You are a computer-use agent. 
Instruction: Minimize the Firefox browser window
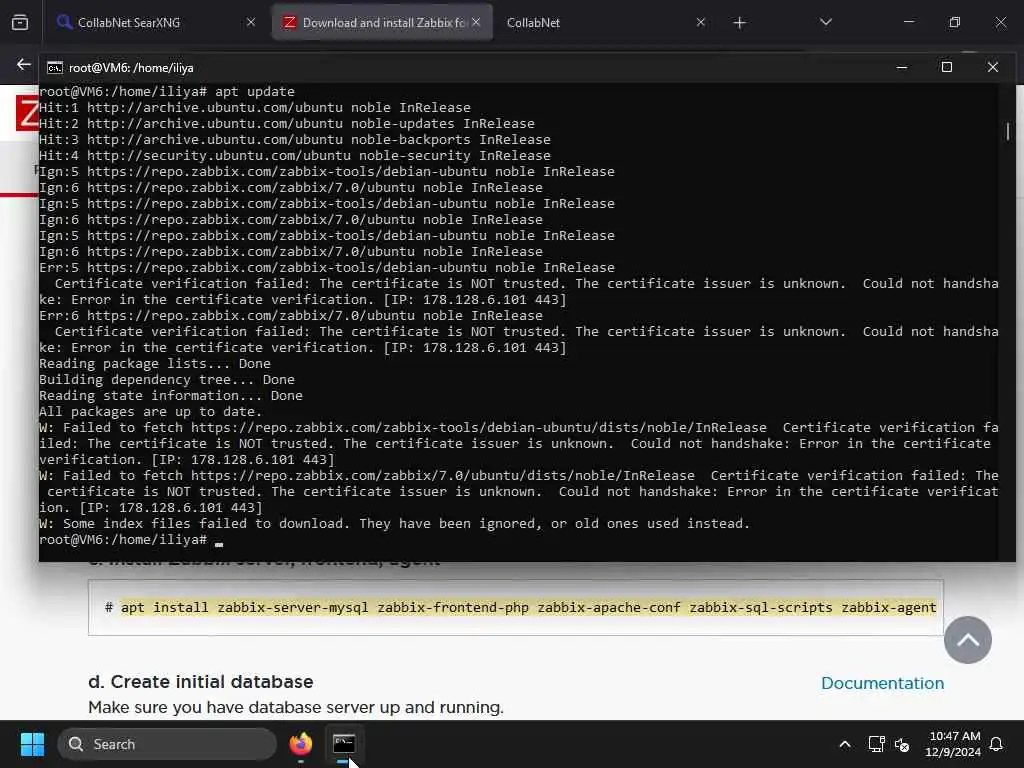pos(908,22)
